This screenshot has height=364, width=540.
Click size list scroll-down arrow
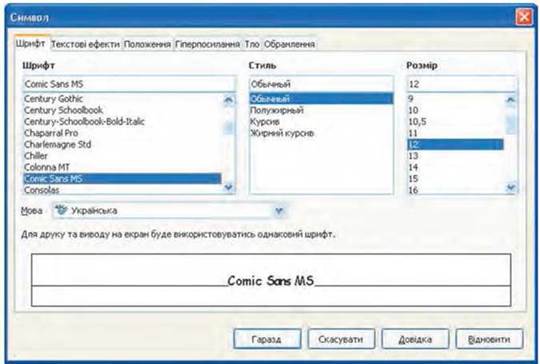(x=511, y=188)
